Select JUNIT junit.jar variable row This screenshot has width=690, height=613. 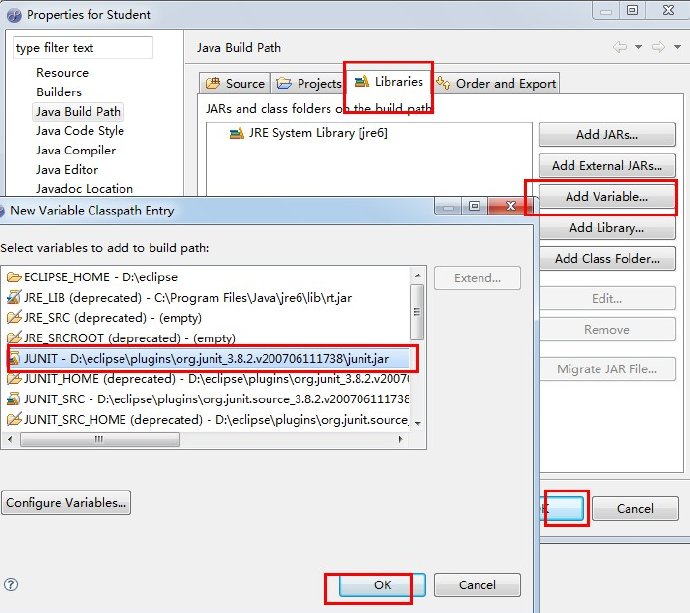tap(208, 359)
